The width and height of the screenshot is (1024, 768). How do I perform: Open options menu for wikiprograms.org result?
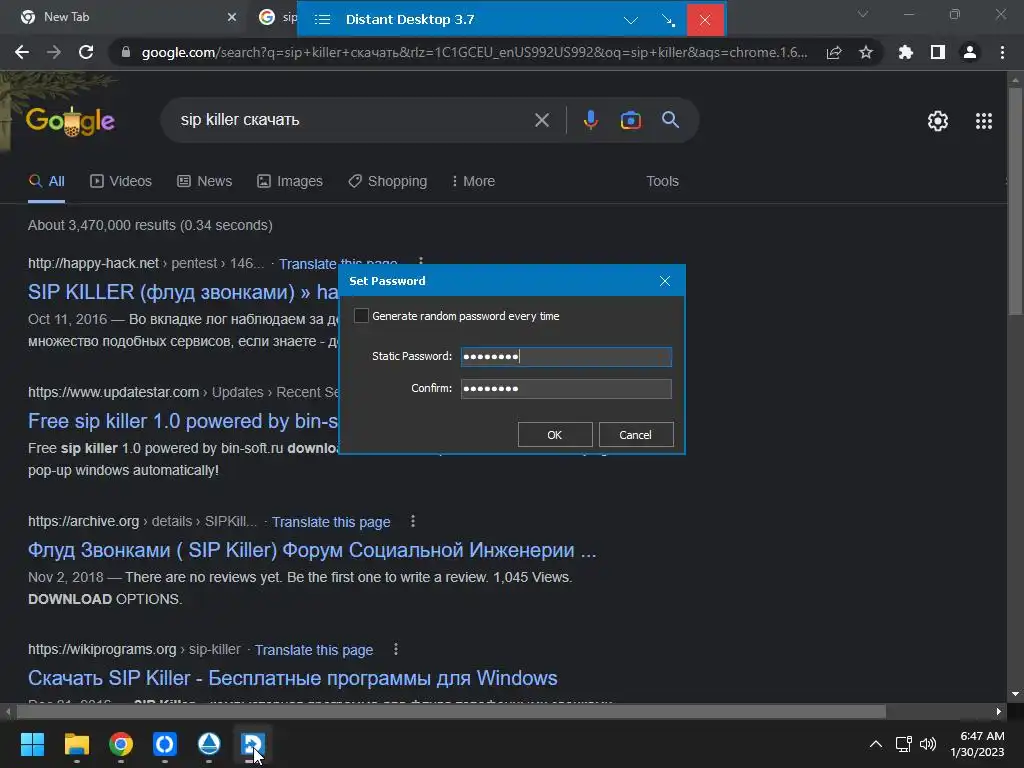[395, 649]
